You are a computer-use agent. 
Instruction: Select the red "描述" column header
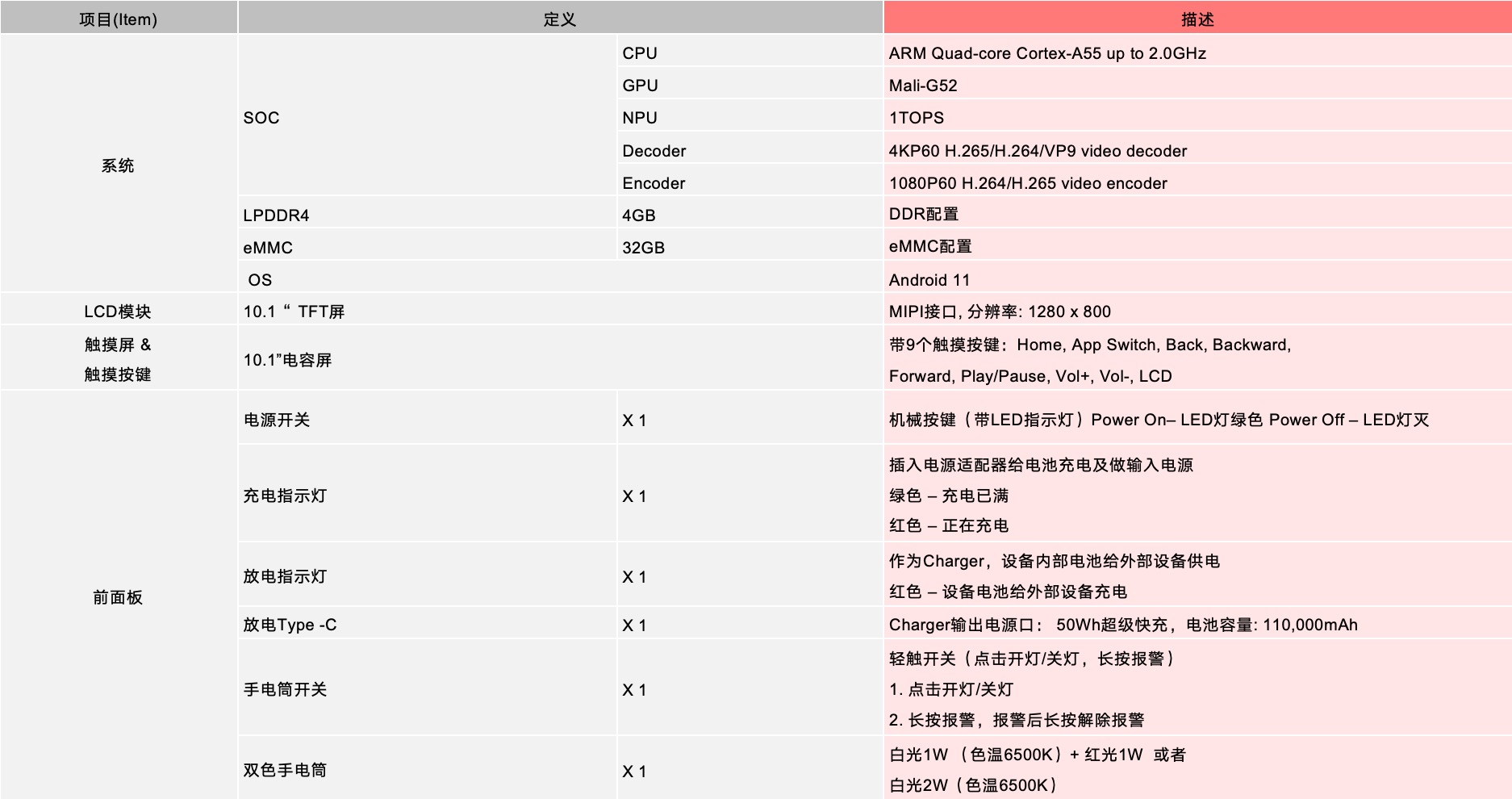pyautogui.click(x=1197, y=19)
